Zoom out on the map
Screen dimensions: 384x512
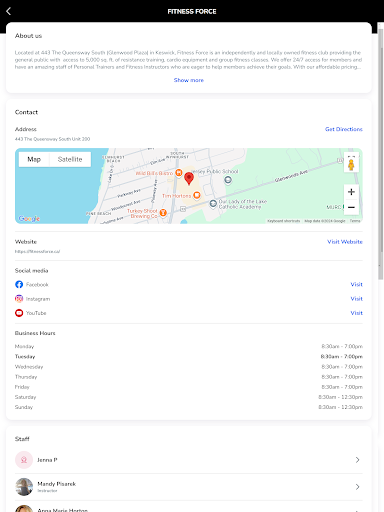pos(351,207)
